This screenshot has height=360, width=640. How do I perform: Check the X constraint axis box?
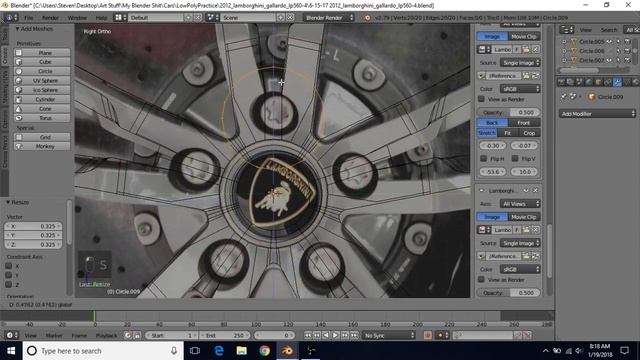click(x=9, y=266)
